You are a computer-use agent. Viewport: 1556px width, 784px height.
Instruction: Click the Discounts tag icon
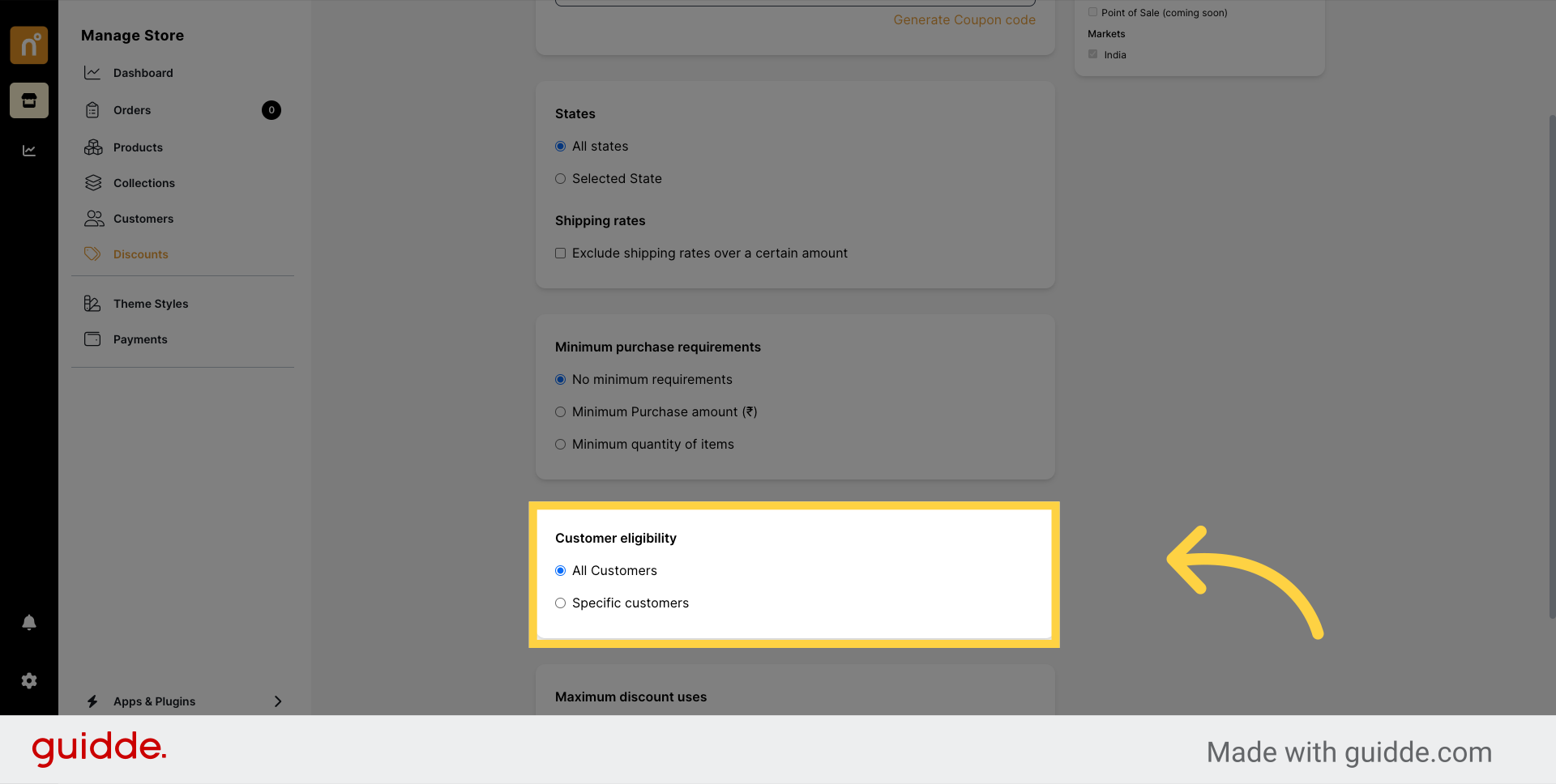click(x=92, y=254)
